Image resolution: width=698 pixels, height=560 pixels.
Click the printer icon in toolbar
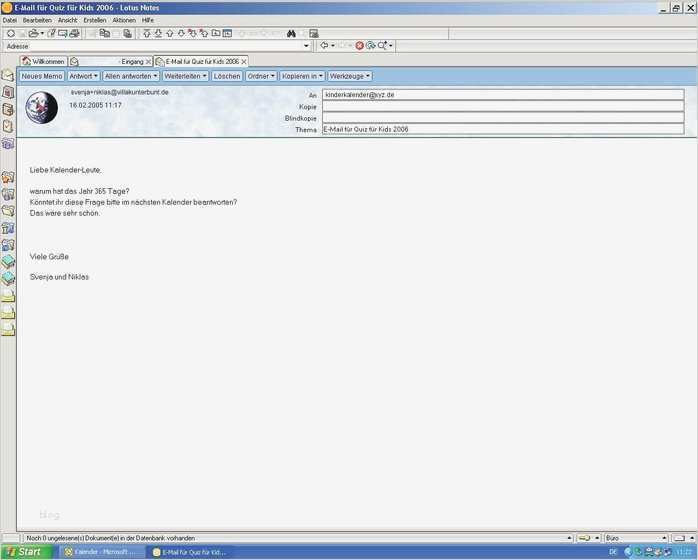[x=74, y=33]
